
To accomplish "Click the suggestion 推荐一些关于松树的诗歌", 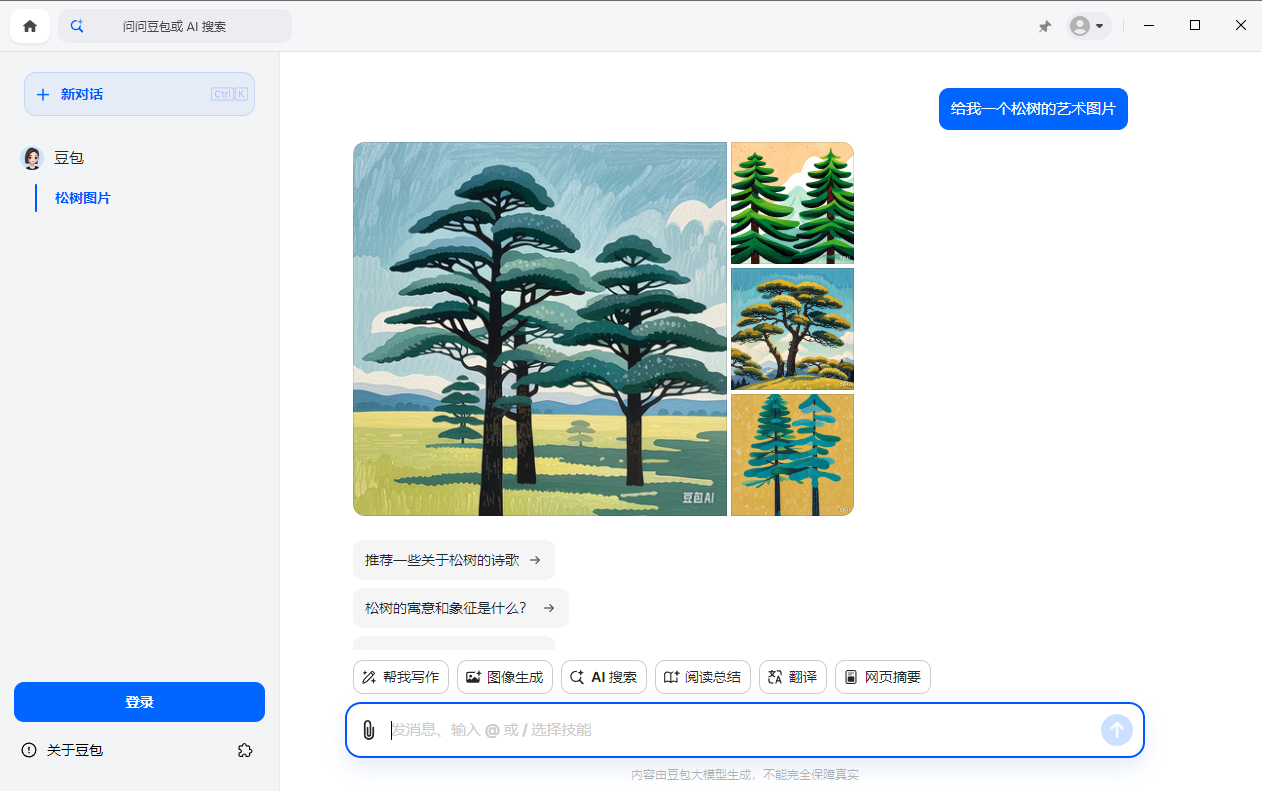I will [453, 560].
